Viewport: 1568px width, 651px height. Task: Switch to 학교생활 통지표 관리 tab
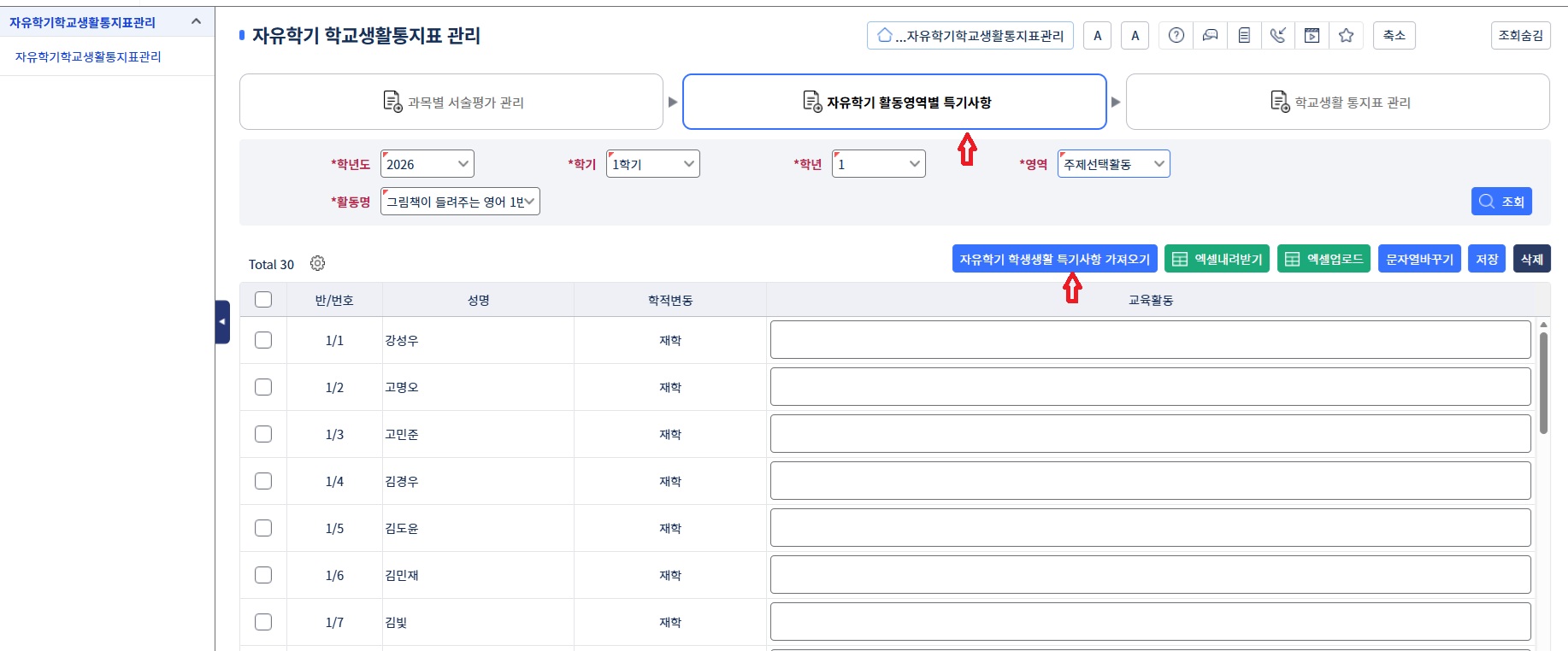[1338, 102]
